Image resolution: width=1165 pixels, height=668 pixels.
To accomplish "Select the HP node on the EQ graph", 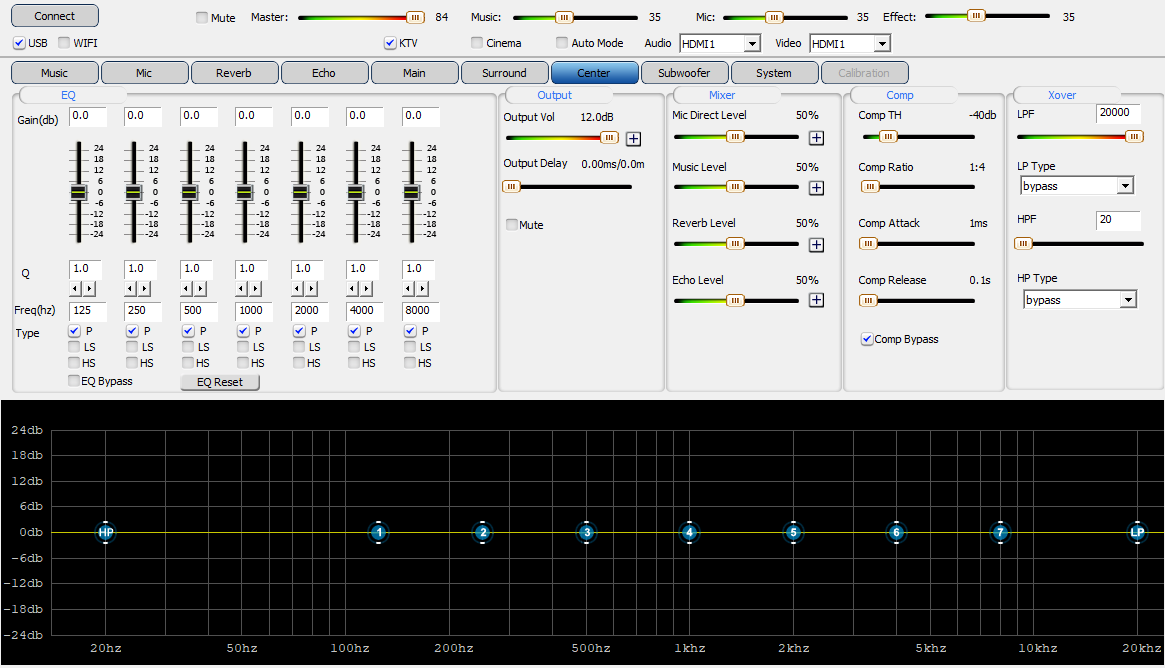I will click(106, 533).
